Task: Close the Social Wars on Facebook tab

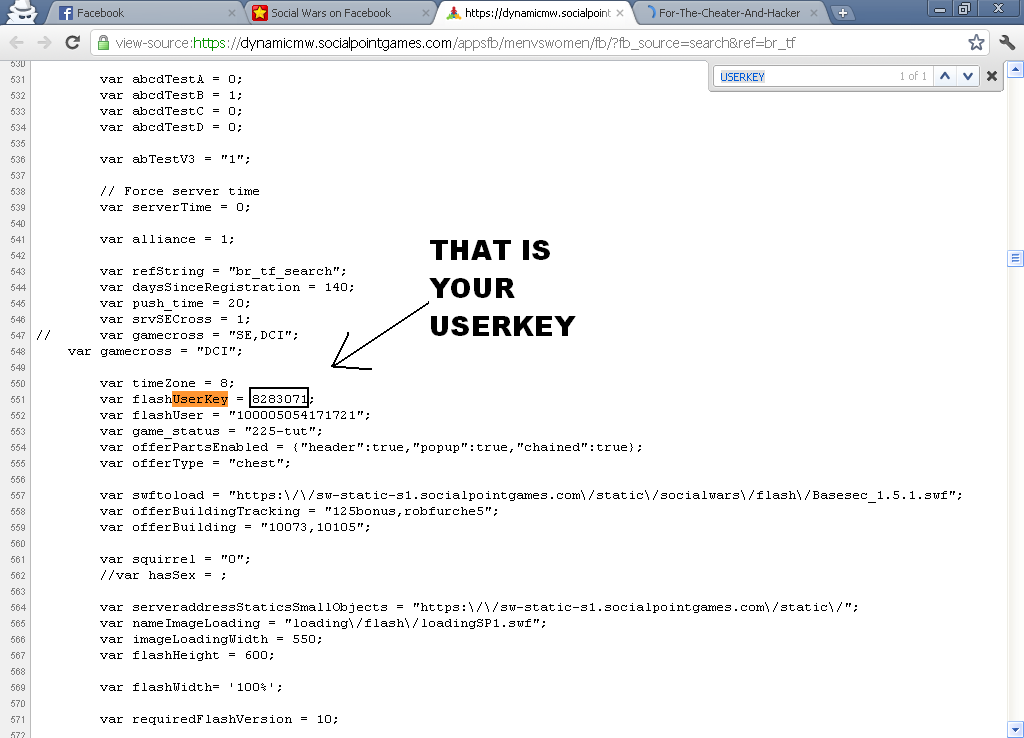Action: click(425, 13)
